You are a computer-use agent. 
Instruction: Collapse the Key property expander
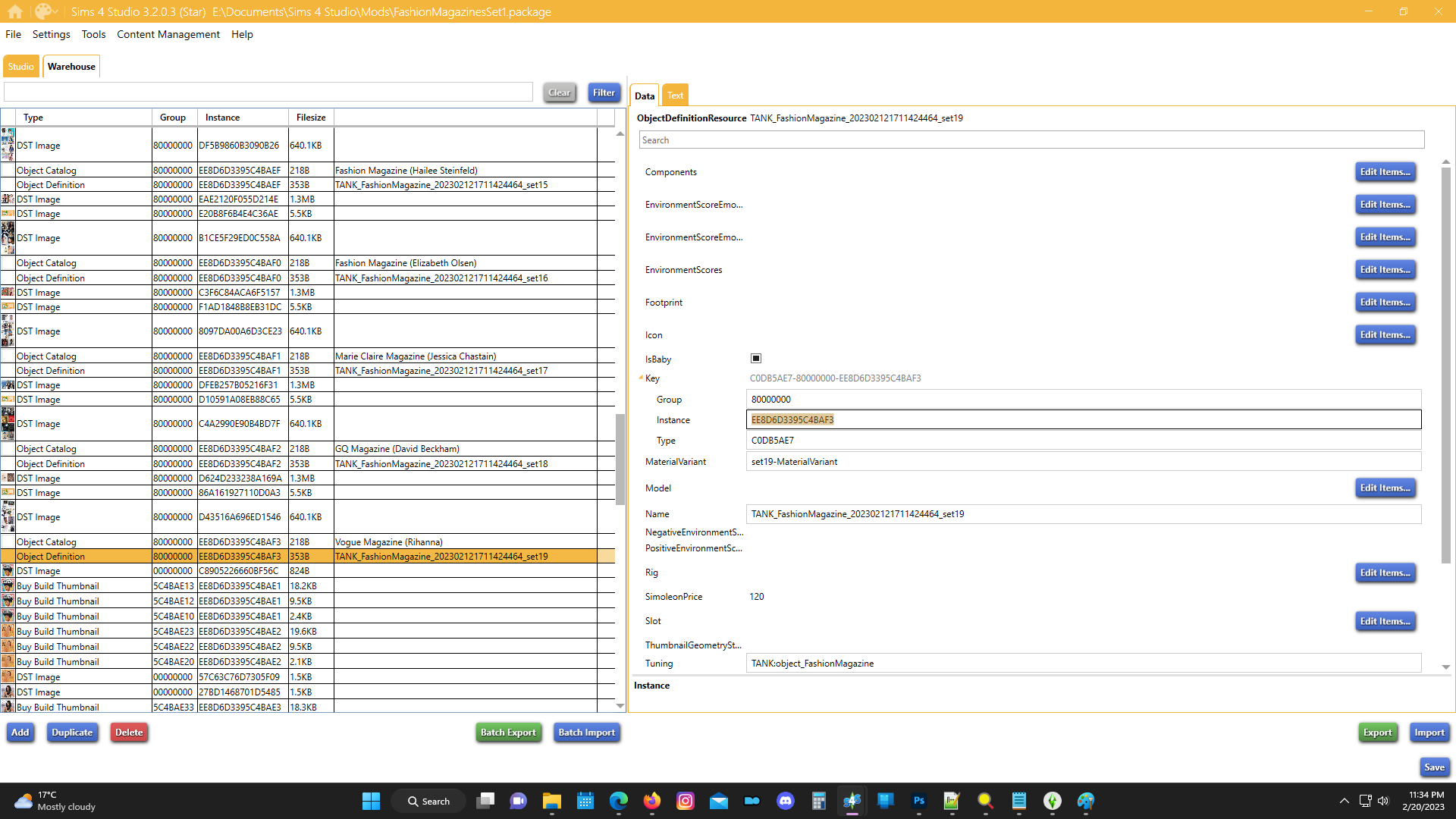(x=641, y=378)
